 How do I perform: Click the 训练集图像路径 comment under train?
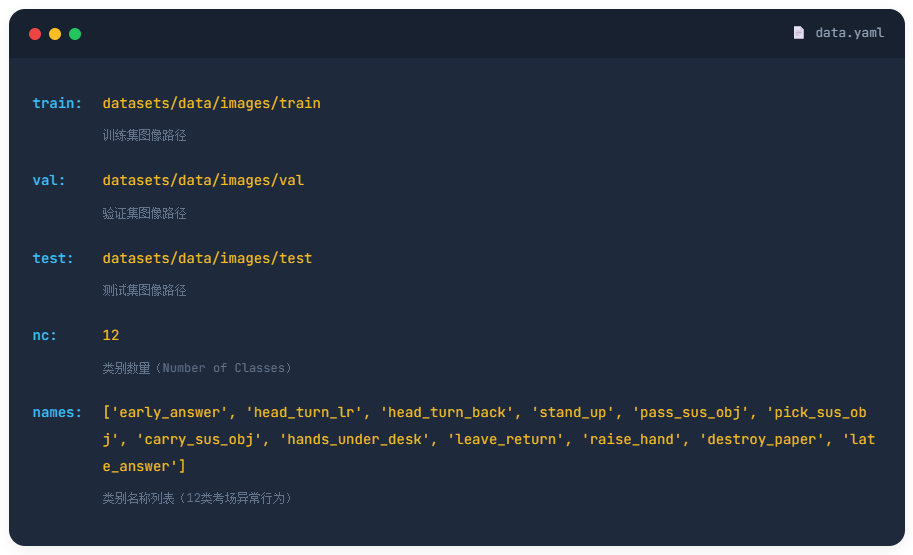coord(144,135)
